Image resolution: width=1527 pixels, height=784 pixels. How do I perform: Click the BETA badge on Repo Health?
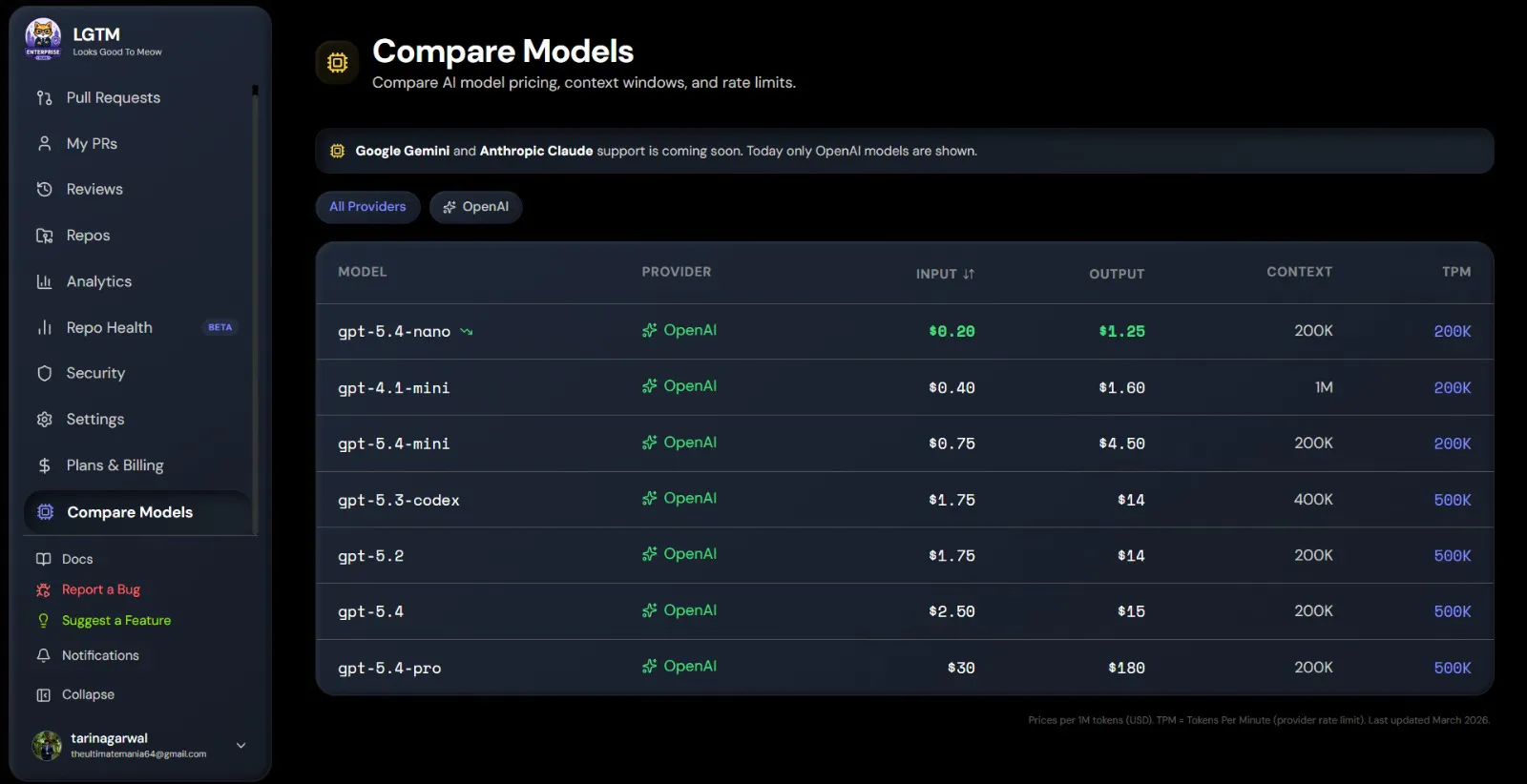220,327
